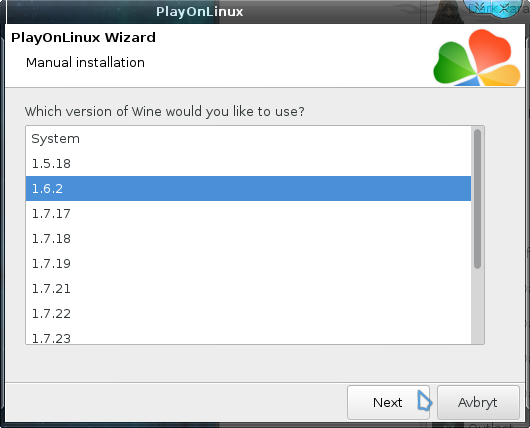The height and width of the screenshot is (428, 530).
Task: Select Wine version 1.7.18 from list
Action: (248, 239)
